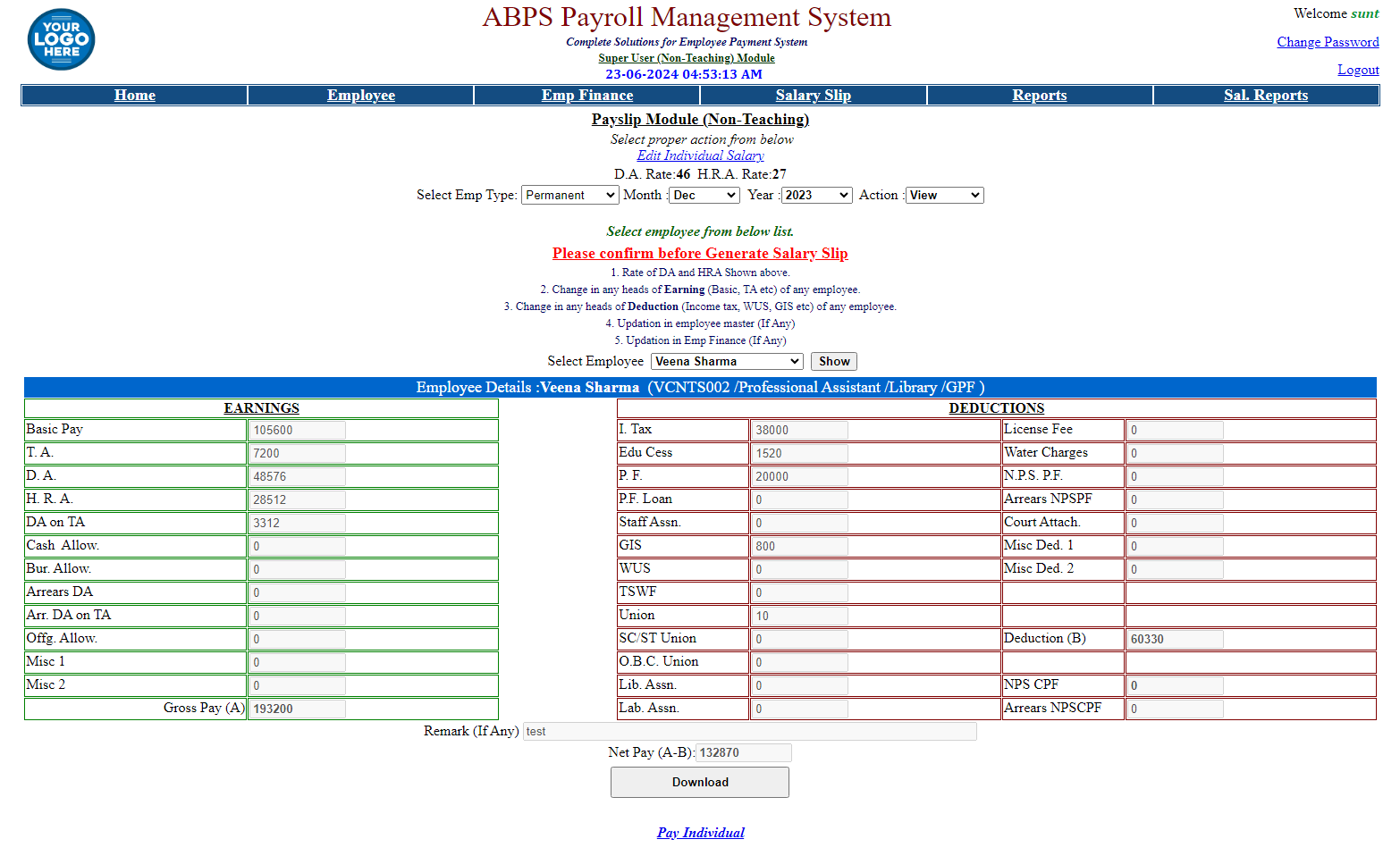Click the Misc Ded. 1 field
1400x856 pixels.
click(1175, 546)
